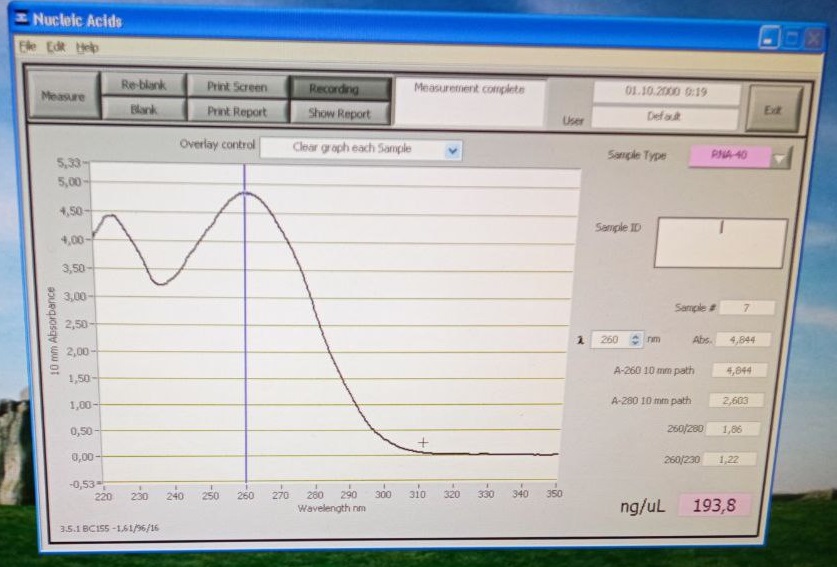Open the File menu
The width and height of the screenshot is (837, 567).
27,47
